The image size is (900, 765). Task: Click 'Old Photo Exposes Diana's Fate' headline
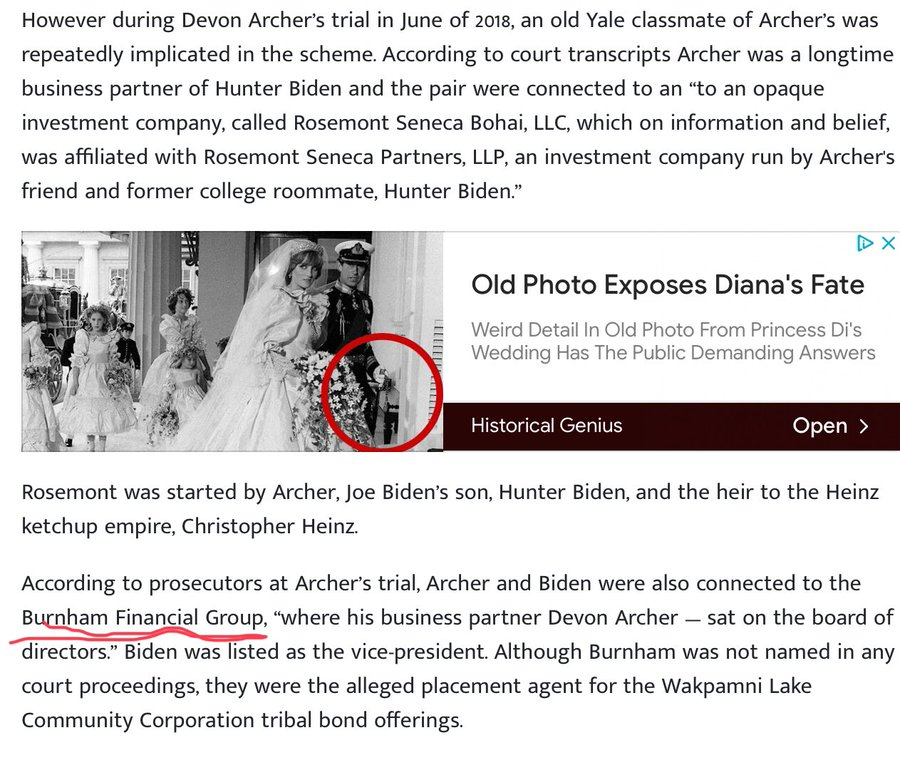pyautogui.click(x=668, y=285)
